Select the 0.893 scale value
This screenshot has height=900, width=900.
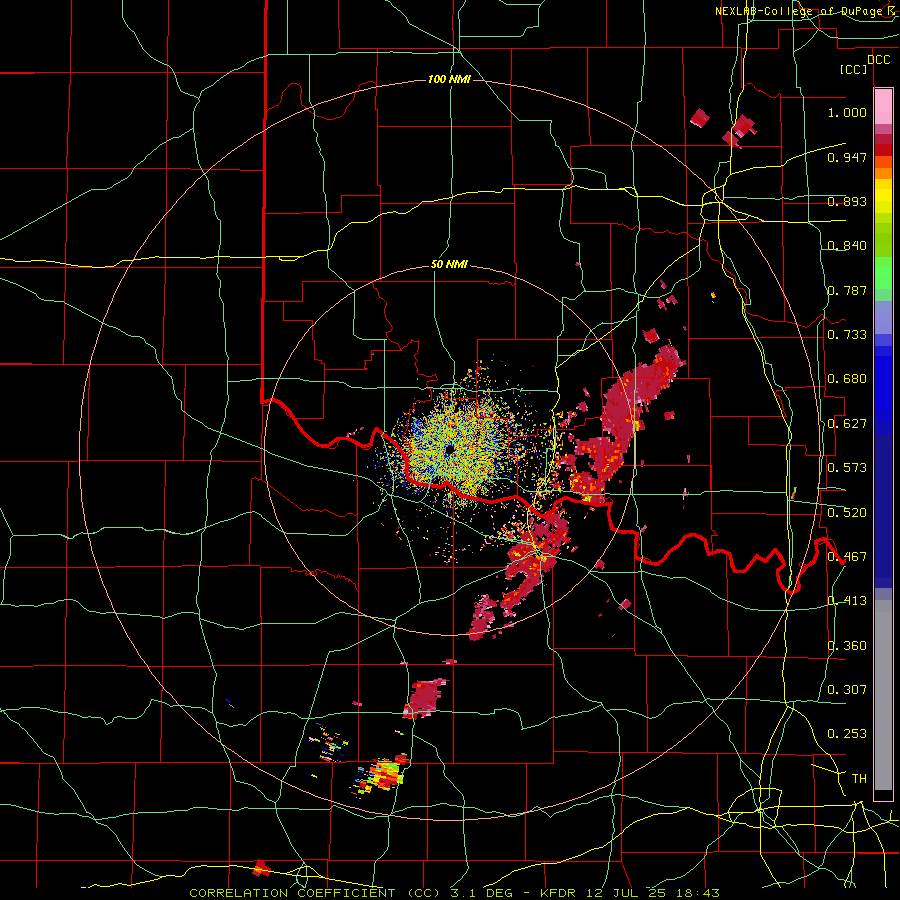tap(847, 201)
